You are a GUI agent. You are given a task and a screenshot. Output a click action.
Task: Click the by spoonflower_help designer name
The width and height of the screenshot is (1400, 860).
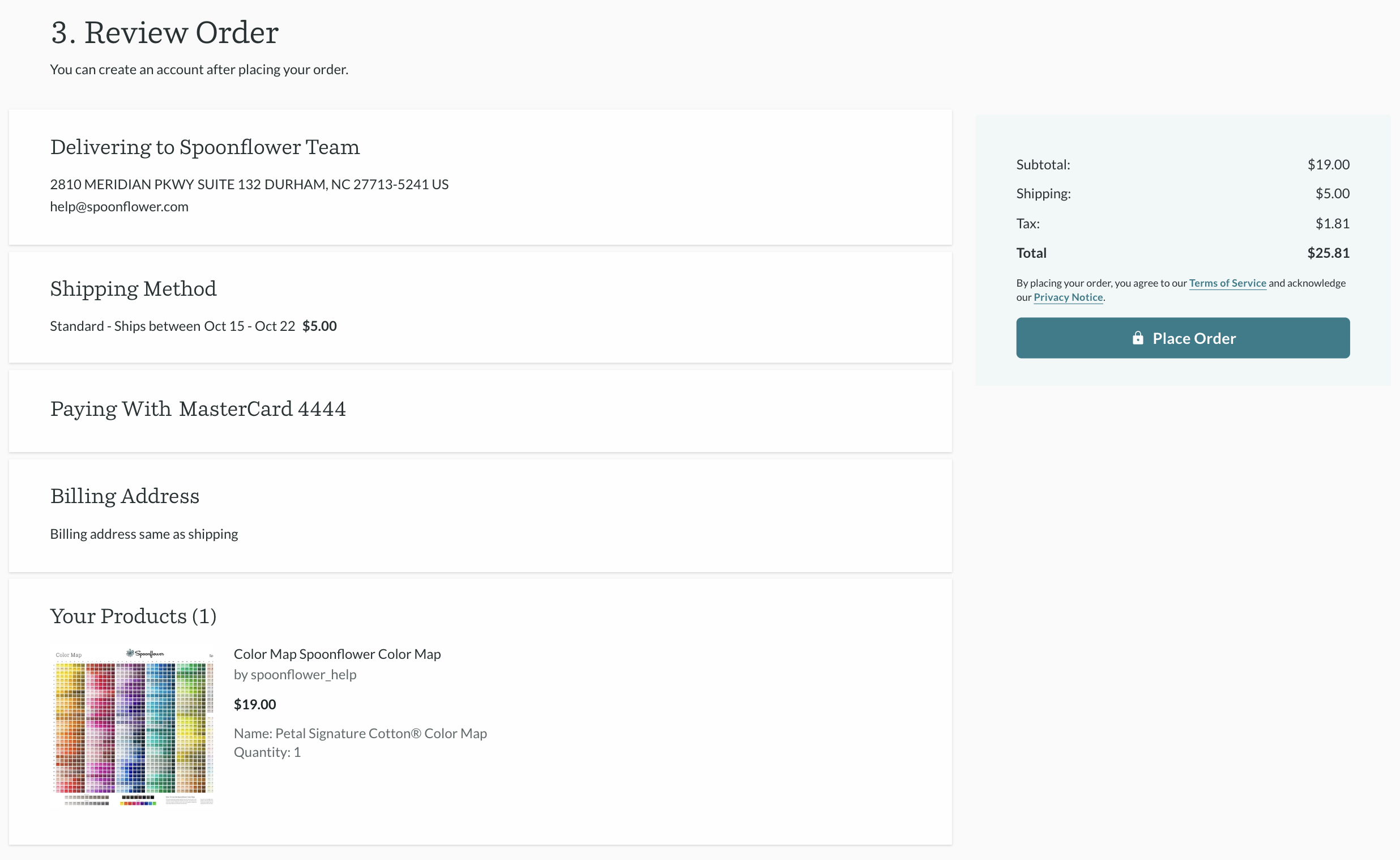[295, 675]
